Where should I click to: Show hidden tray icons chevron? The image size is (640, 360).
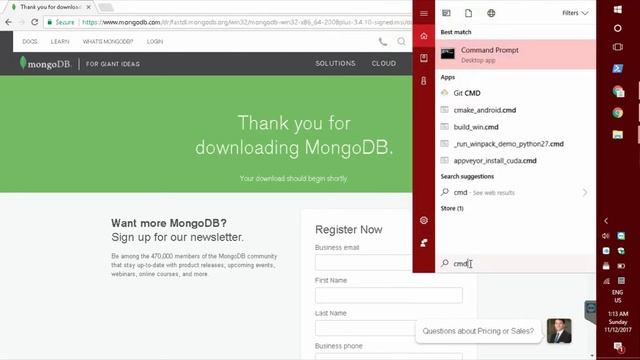[x=606, y=221]
